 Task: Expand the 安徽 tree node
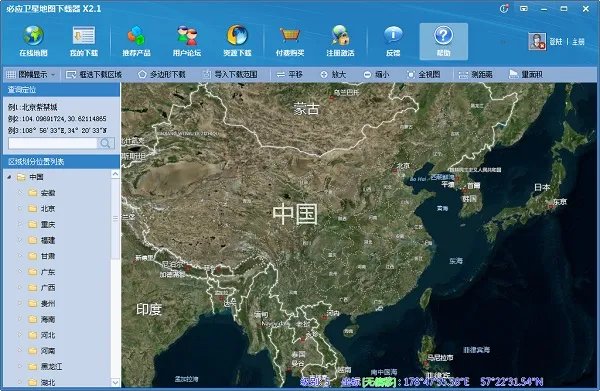point(20,193)
